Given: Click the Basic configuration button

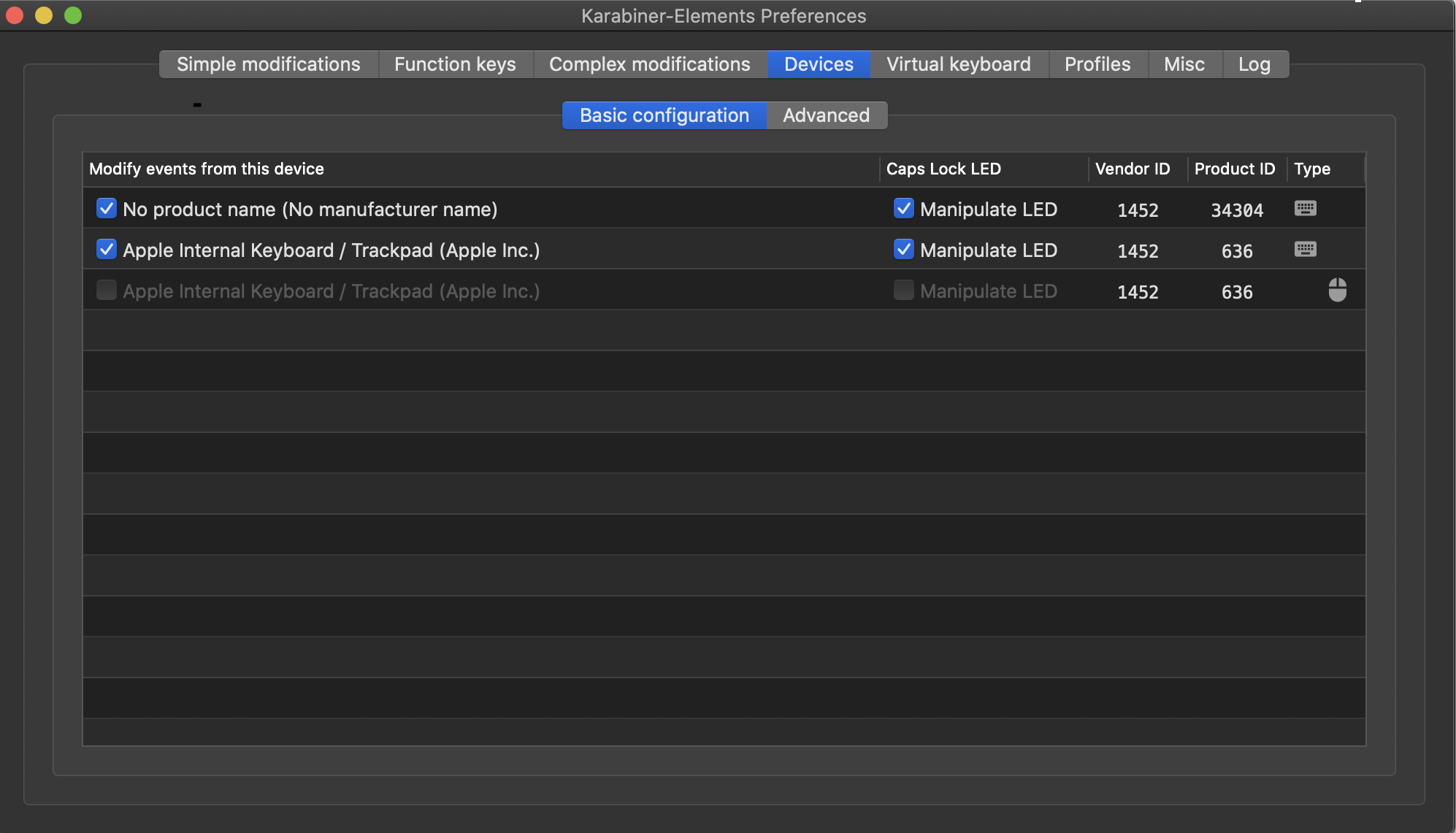Looking at the screenshot, I should [663, 115].
